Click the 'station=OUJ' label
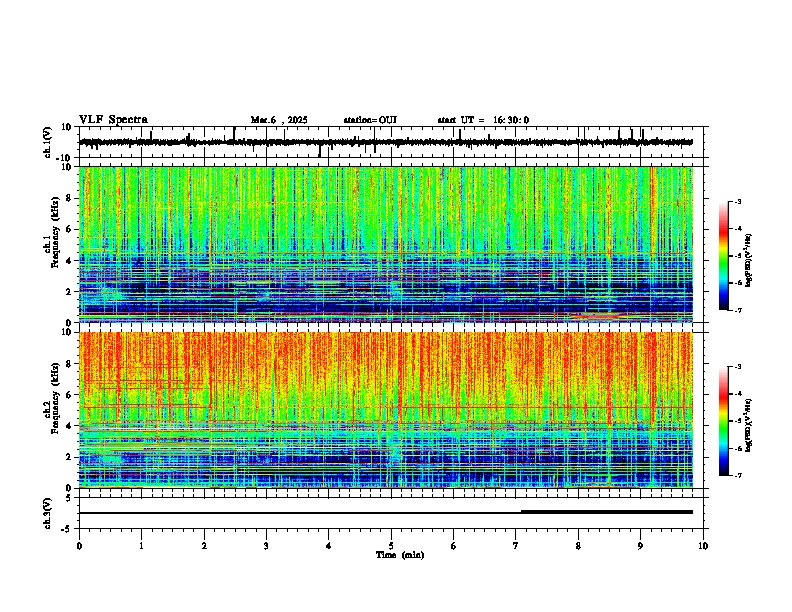792x612 pixels. tap(370, 120)
